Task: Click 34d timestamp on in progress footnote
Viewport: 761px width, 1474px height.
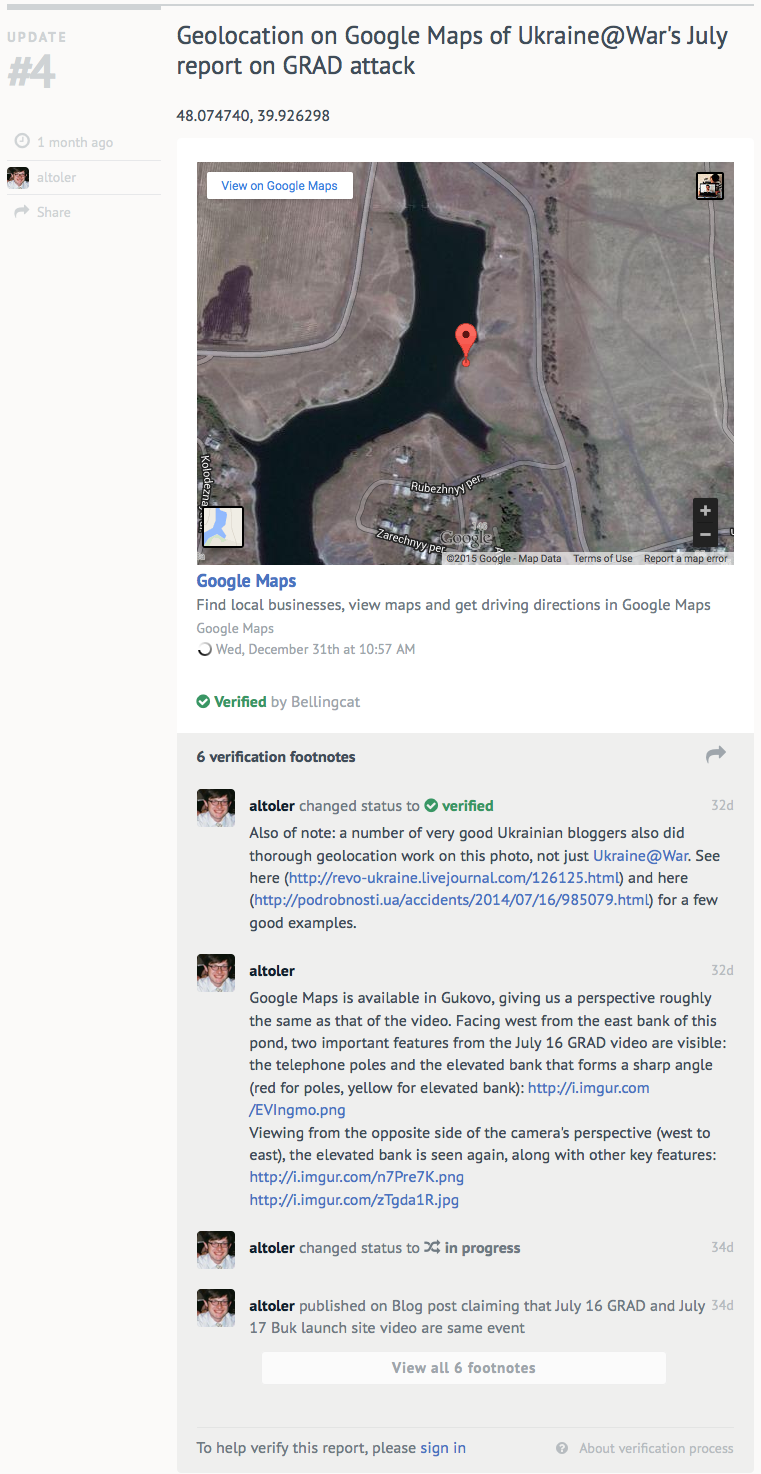Action: (x=722, y=1247)
